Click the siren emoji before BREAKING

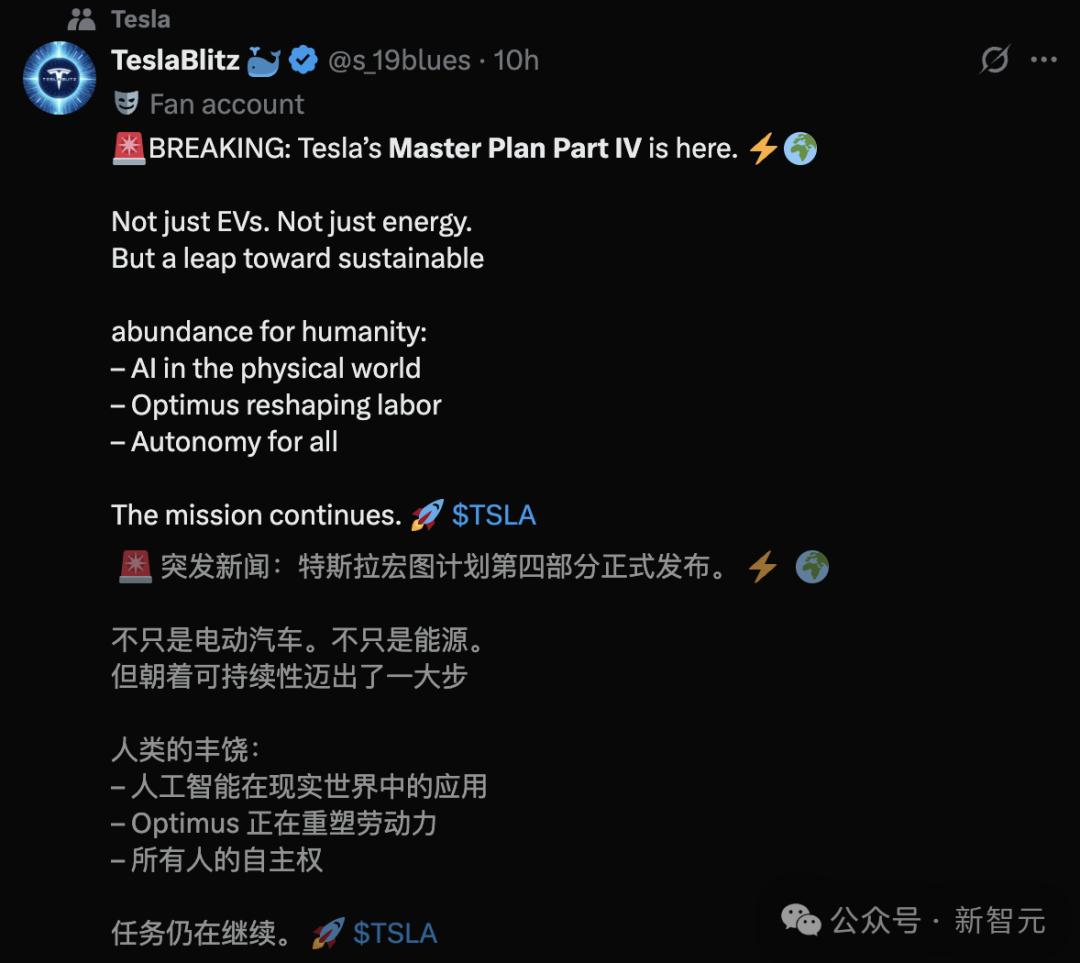(x=129, y=149)
